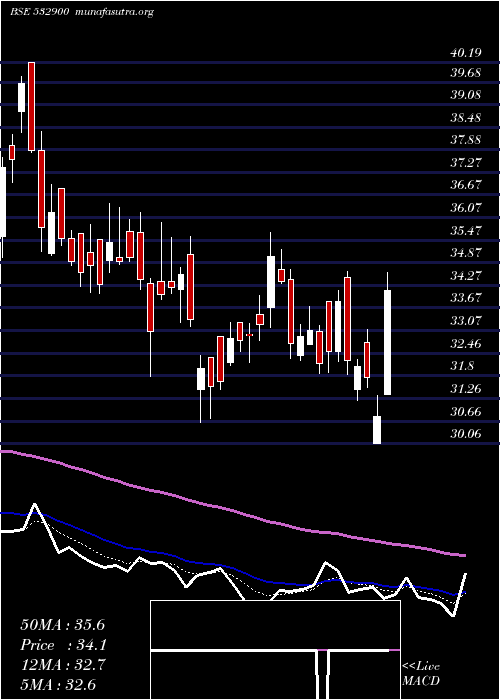Click the pink 50MA moving average line

pyautogui.click(x=232, y=509)
